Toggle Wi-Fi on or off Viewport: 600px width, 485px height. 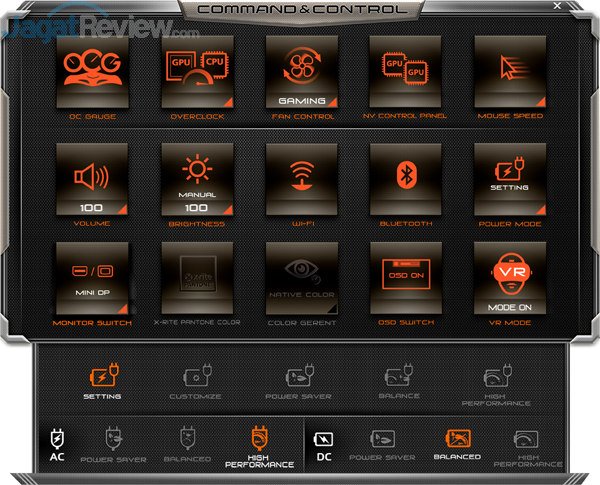tap(301, 177)
